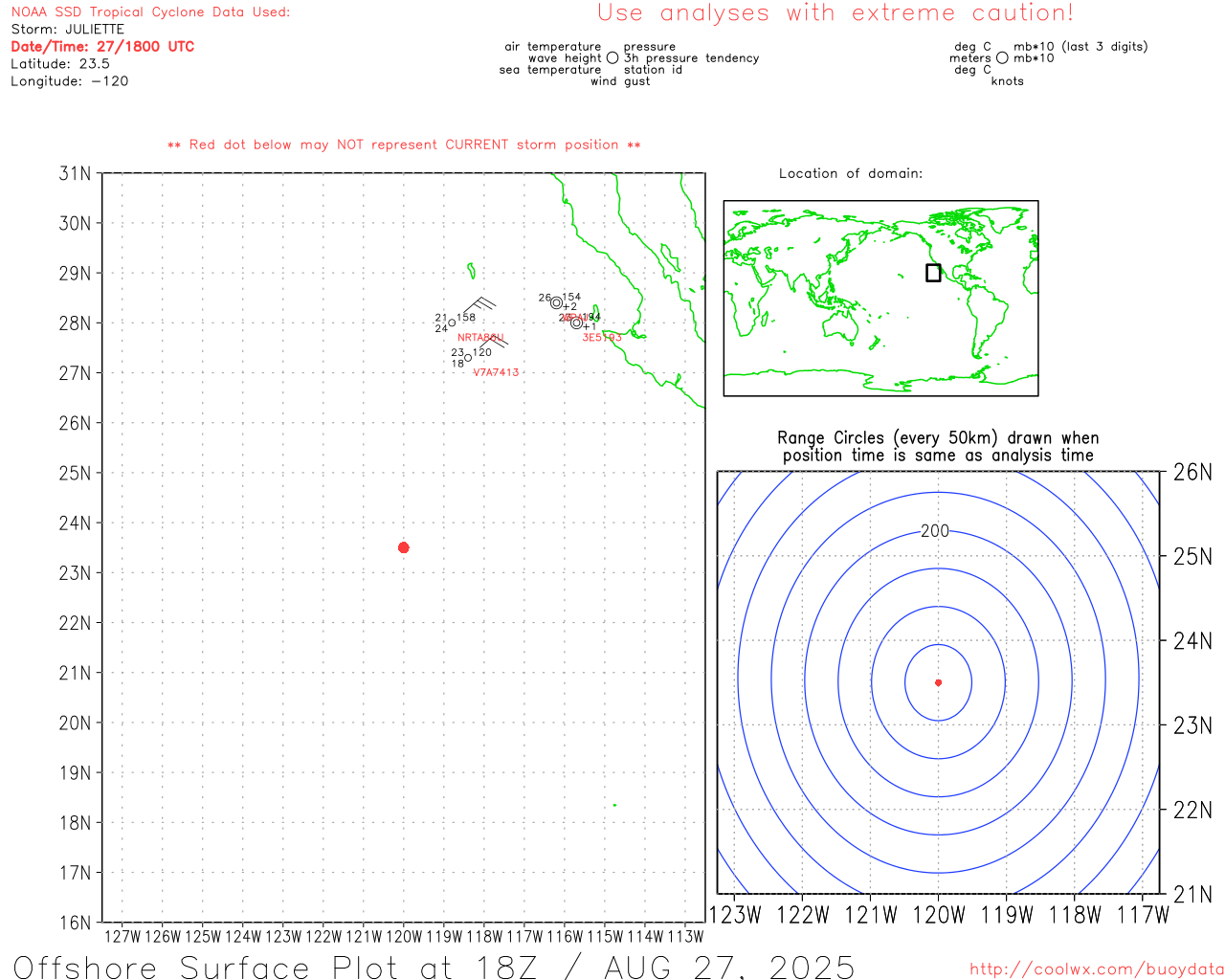Click the legend circle beside 'meters'
Viewport: 1225px width, 980px height.
1002,57
